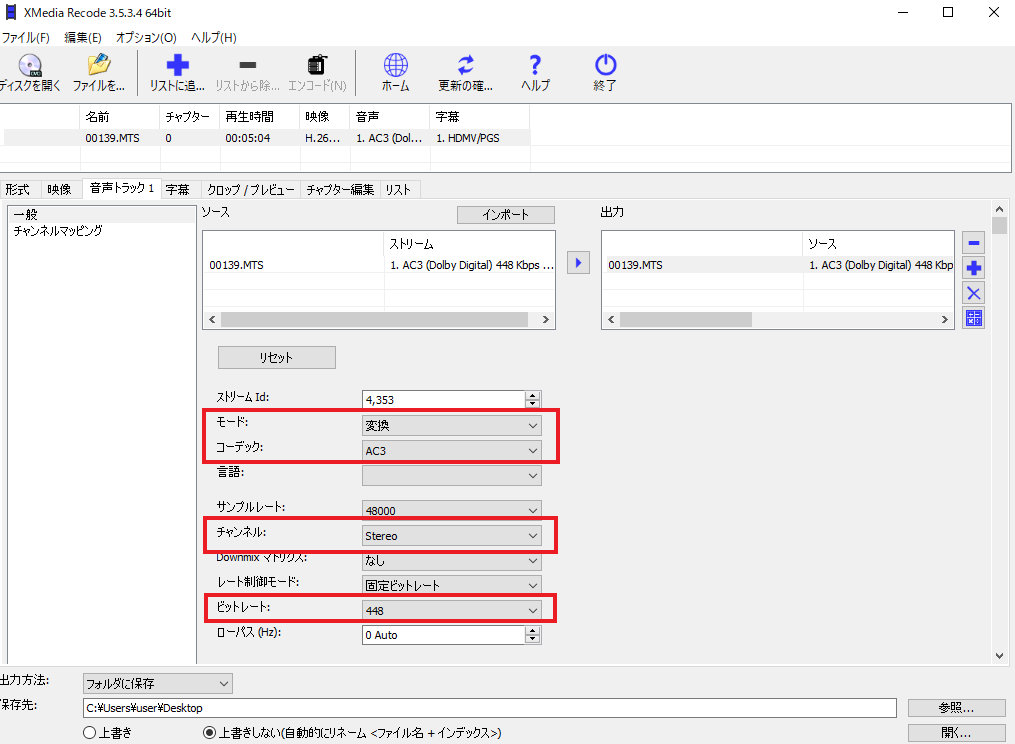1015x744 pixels.
Task: Open disc with ディスクを開く icon
Action: click(x=29, y=73)
